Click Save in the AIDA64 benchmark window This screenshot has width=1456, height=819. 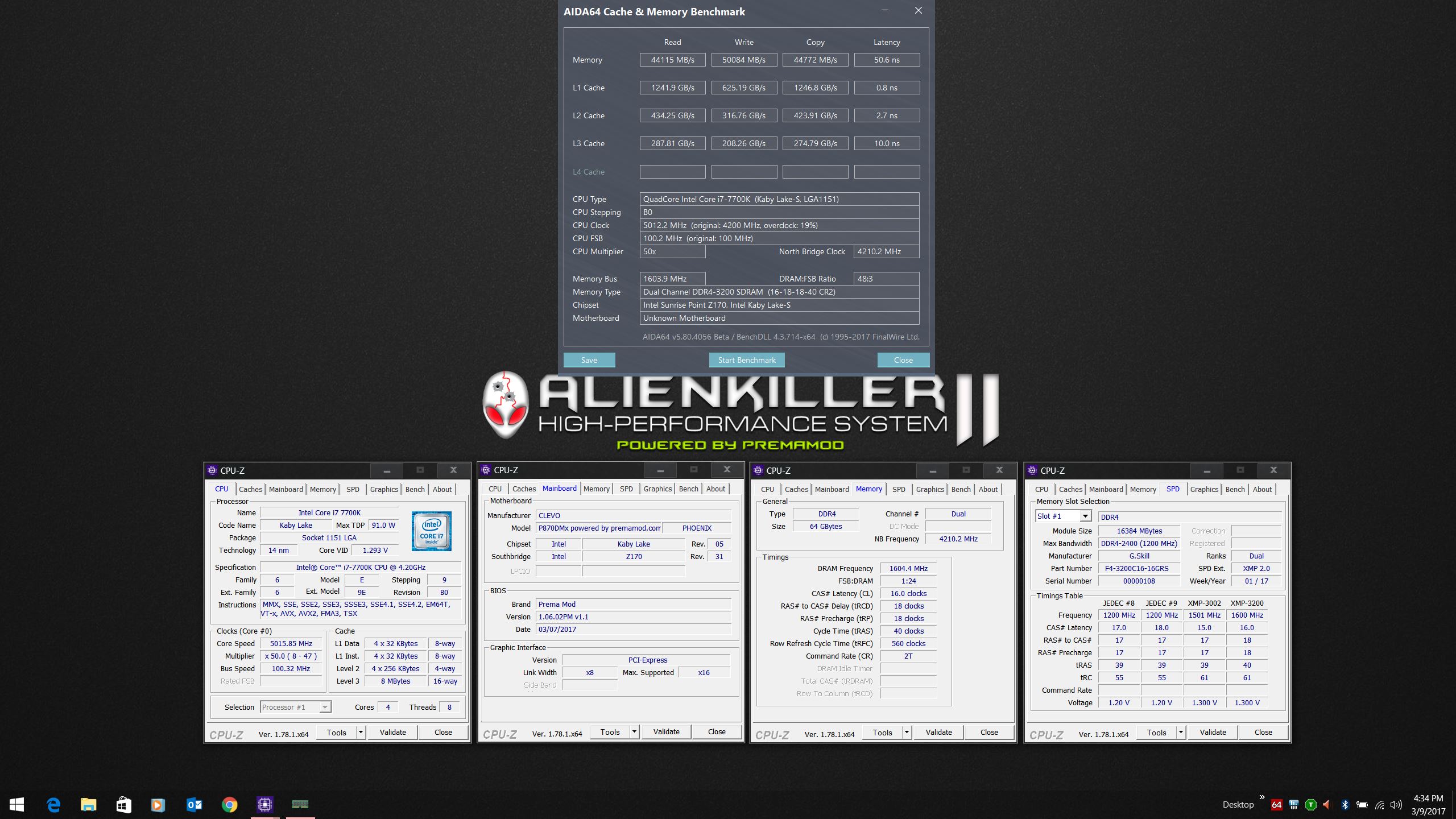[589, 360]
